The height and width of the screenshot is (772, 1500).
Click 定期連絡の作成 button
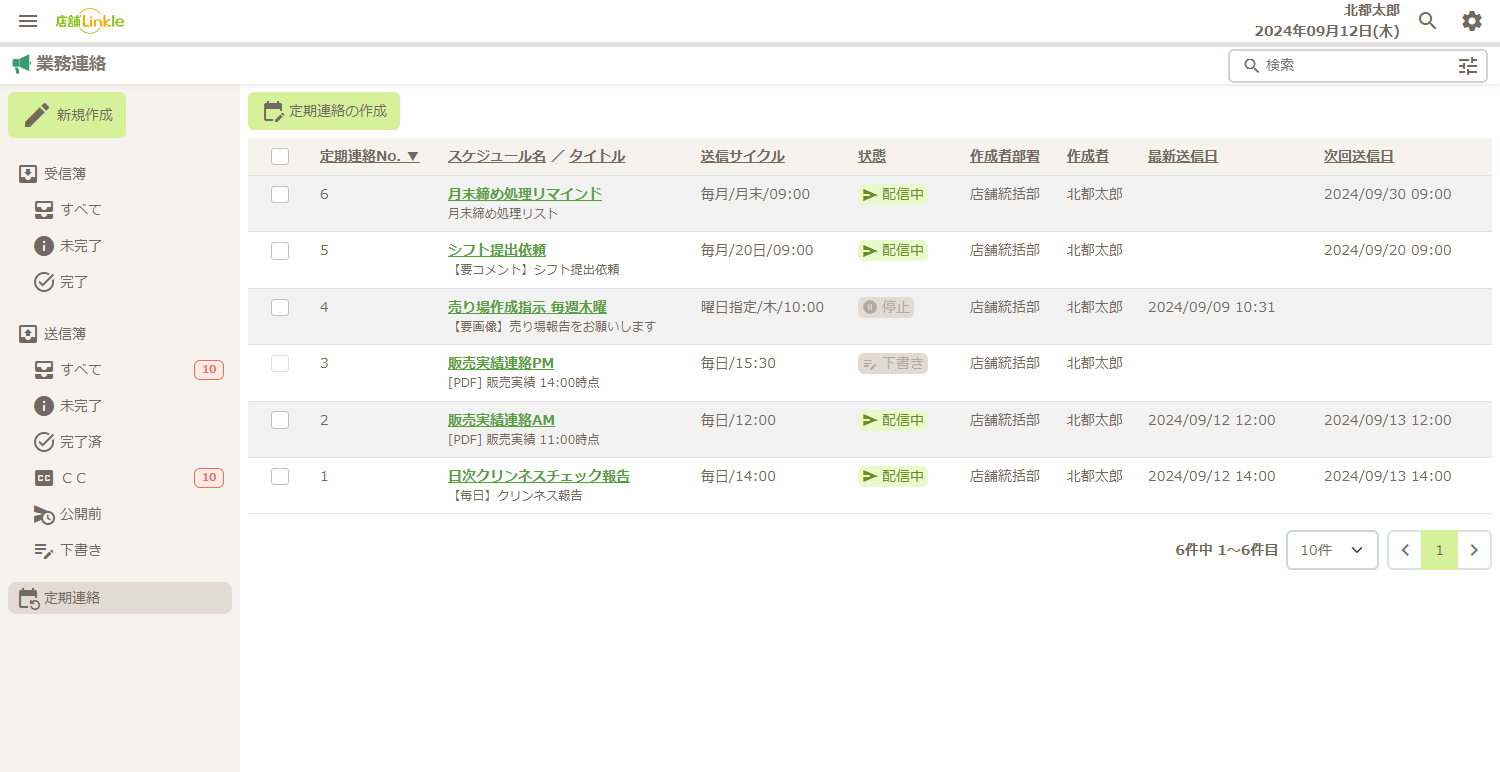coord(324,111)
